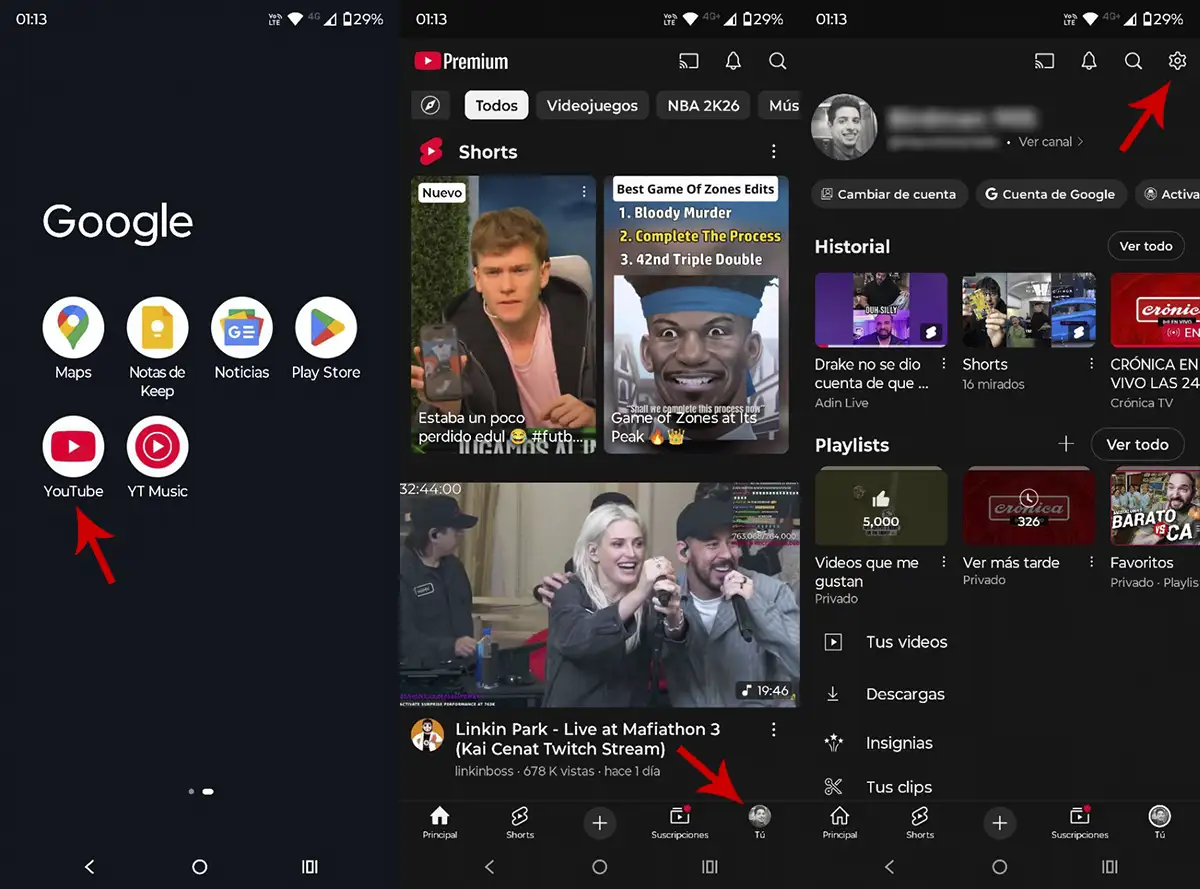This screenshot has width=1200, height=889.
Task: Click Ver todo next to Historial
Action: (x=1145, y=246)
